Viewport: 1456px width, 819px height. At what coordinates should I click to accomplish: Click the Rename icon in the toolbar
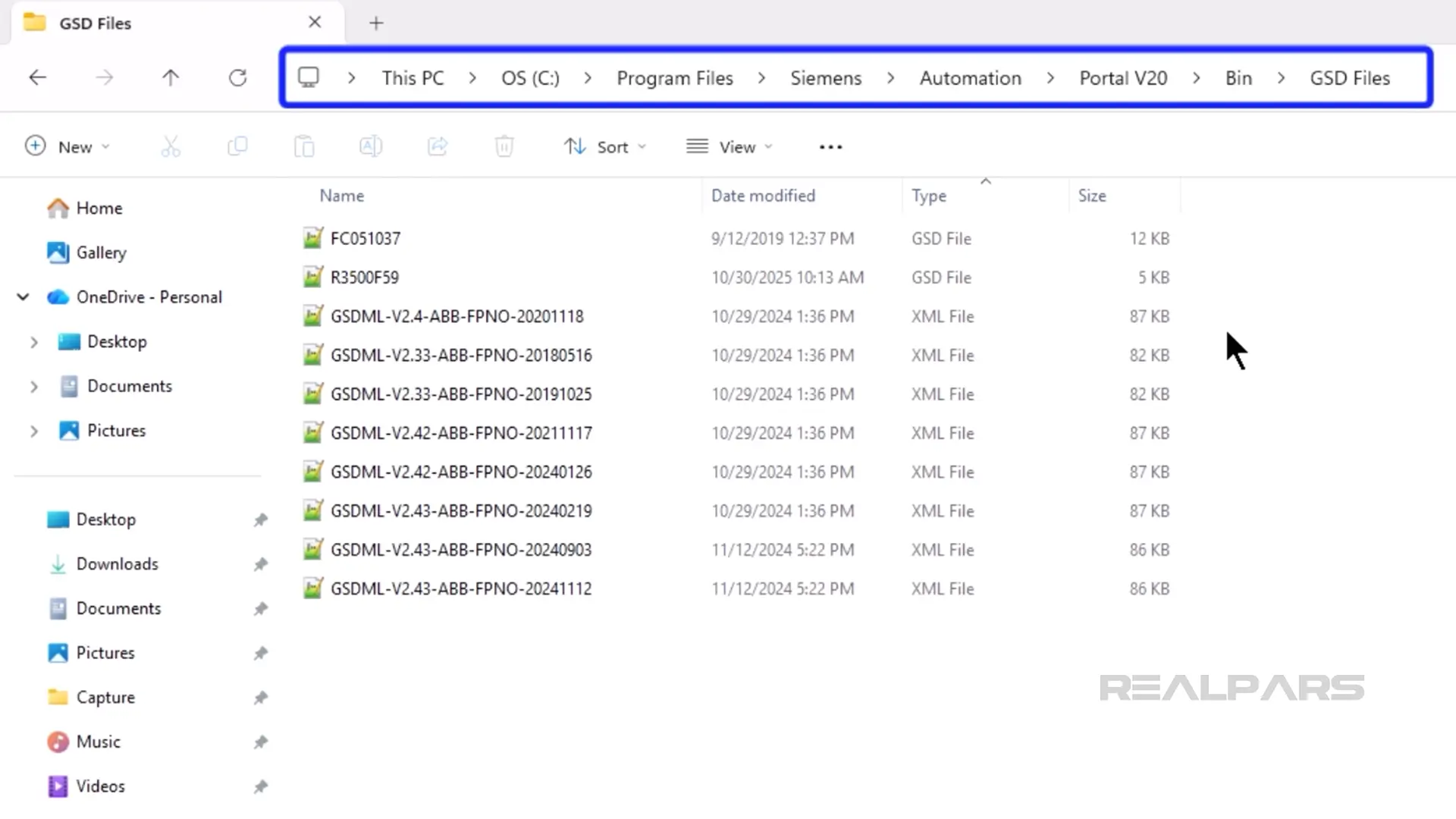click(x=370, y=146)
